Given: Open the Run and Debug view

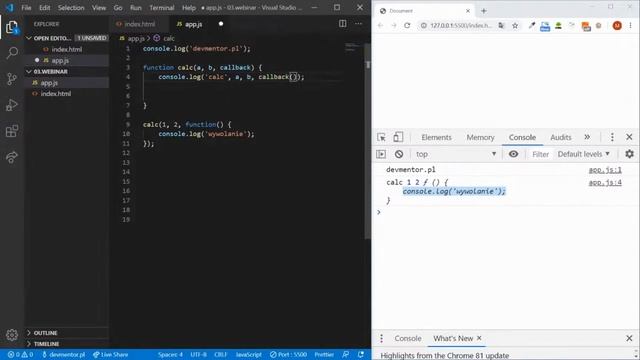Looking at the screenshot, I should coord(12,105).
